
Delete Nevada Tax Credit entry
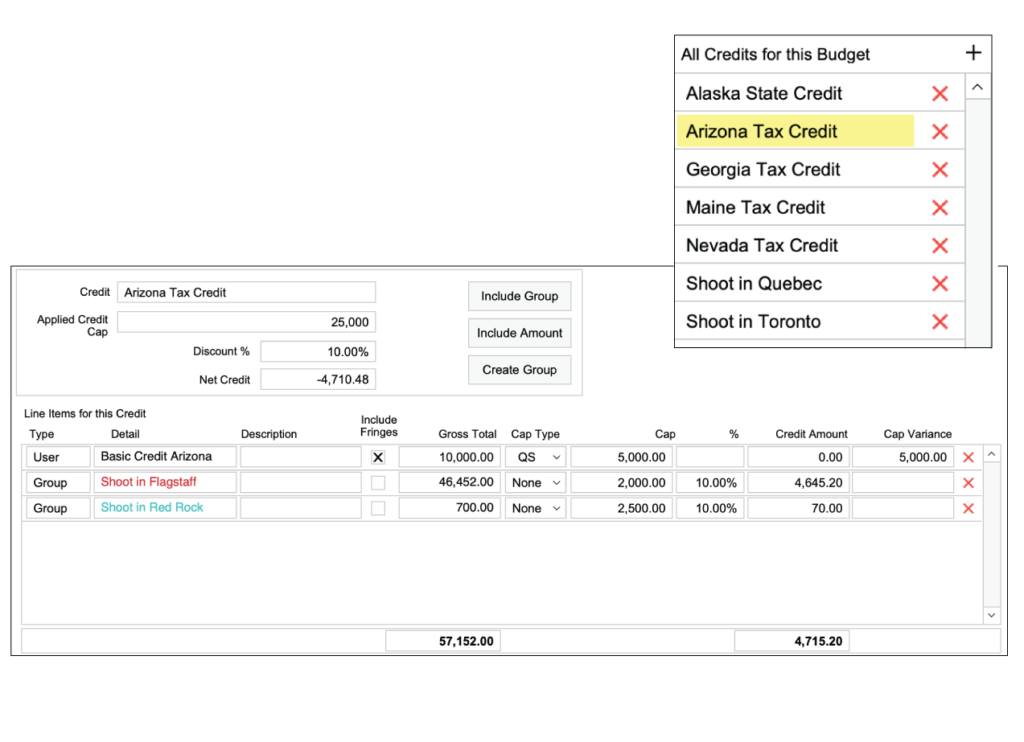[940, 246]
